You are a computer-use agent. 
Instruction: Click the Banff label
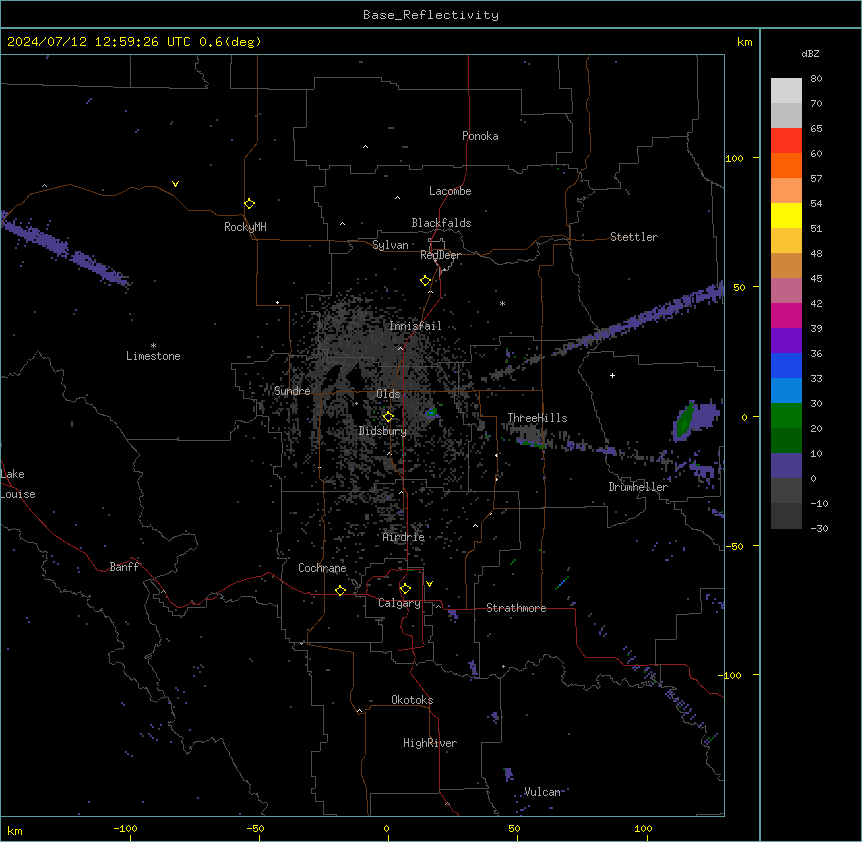[124, 567]
